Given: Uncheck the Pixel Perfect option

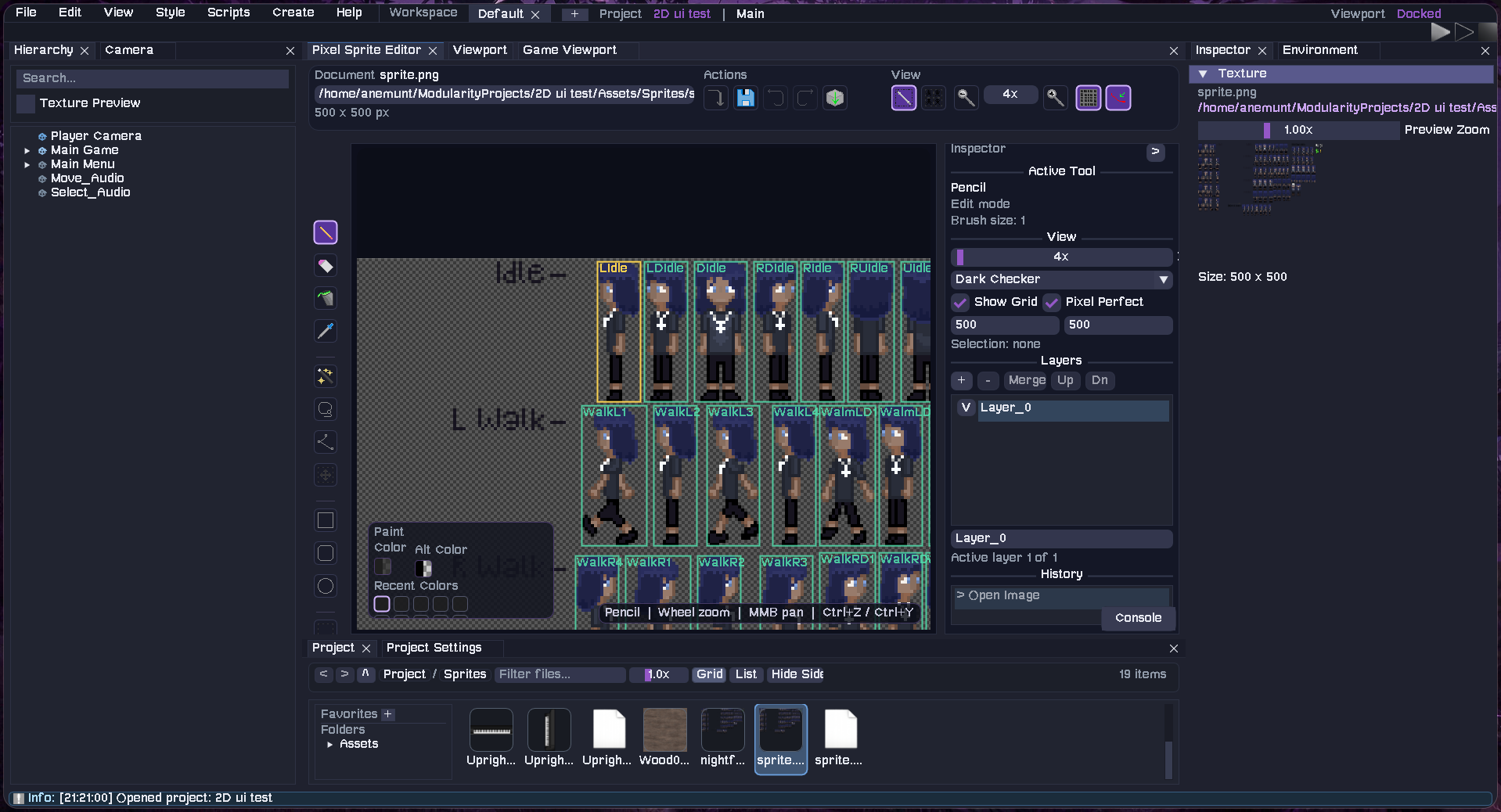Looking at the screenshot, I should (1052, 302).
